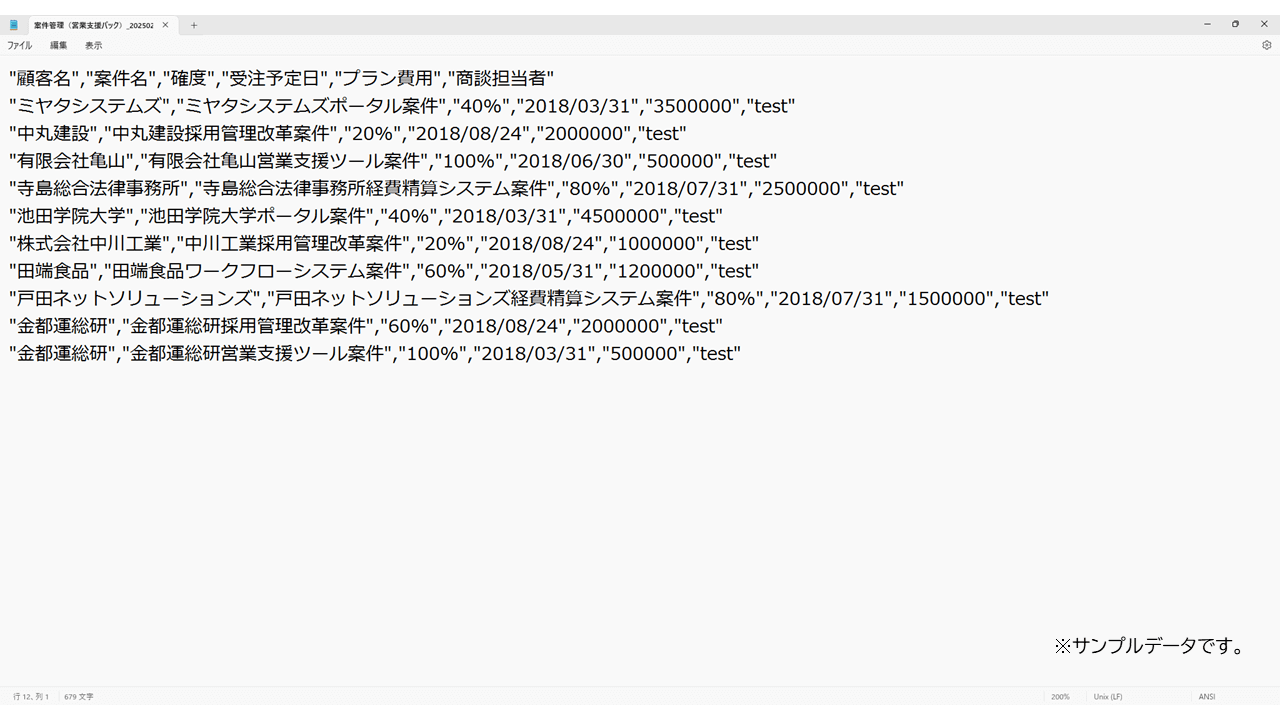Click the 679 文字 character count

[79, 696]
